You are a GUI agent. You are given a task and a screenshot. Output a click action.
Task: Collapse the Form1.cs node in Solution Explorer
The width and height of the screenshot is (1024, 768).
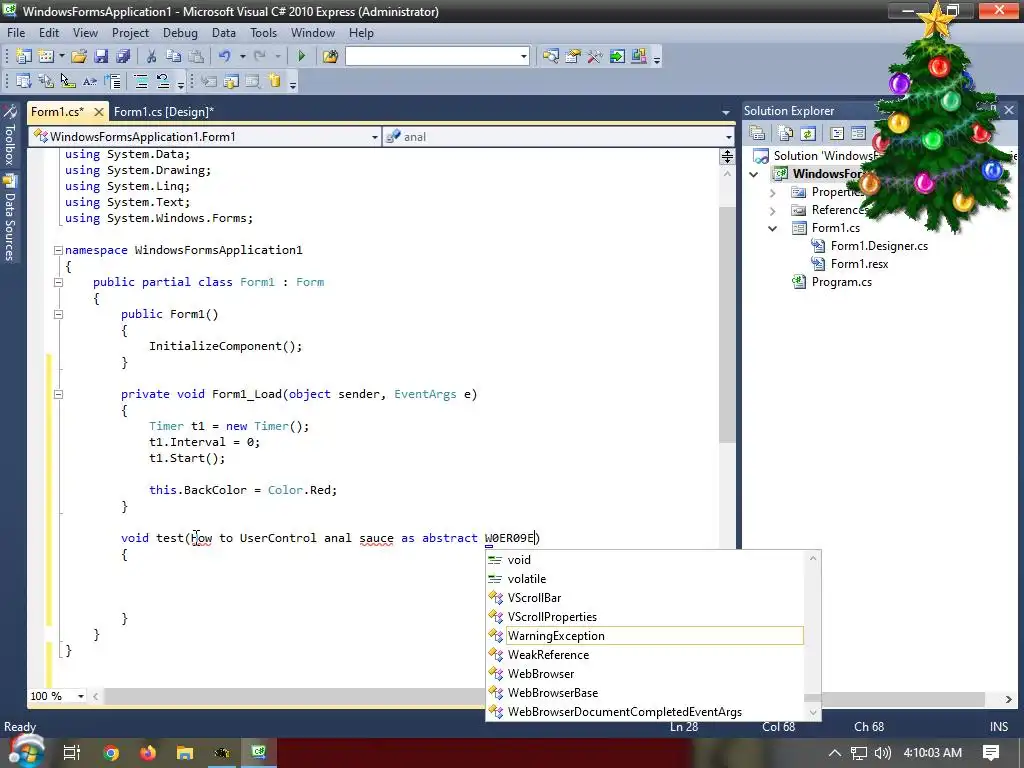click(773, 229)
